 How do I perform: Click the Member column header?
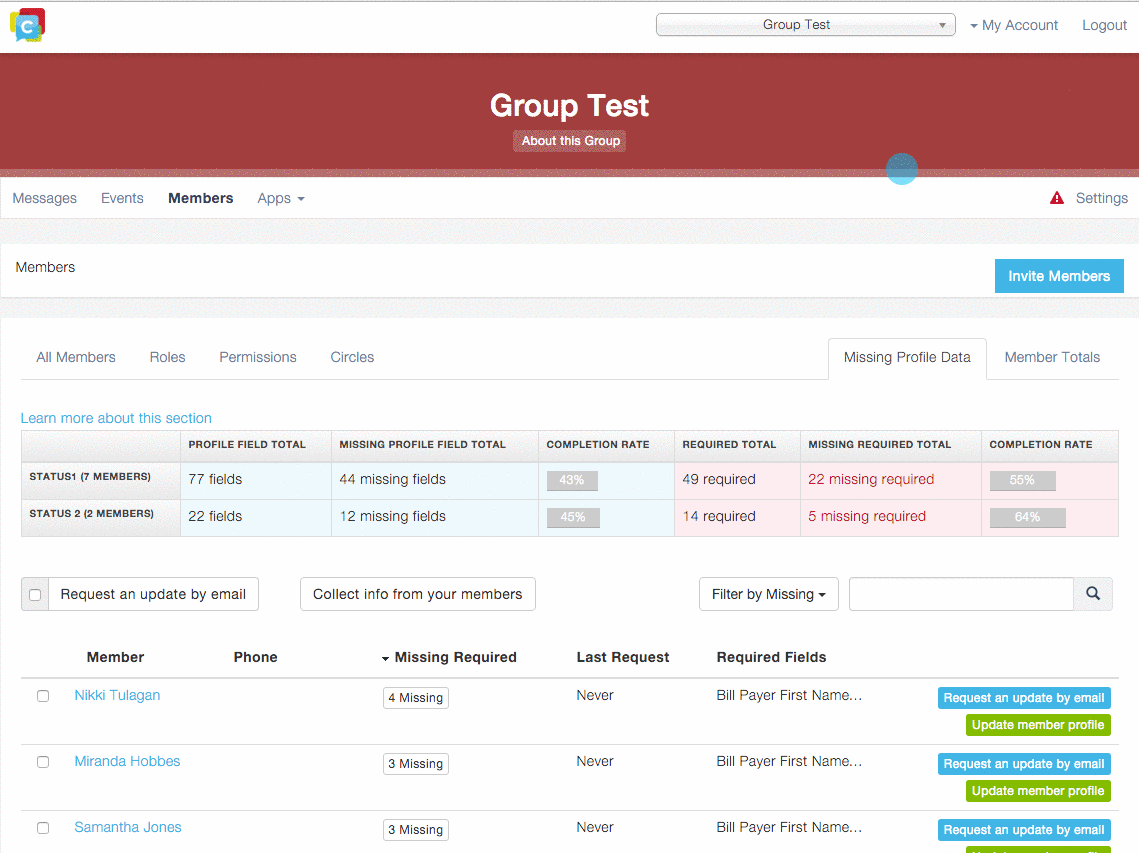[115, 658]
